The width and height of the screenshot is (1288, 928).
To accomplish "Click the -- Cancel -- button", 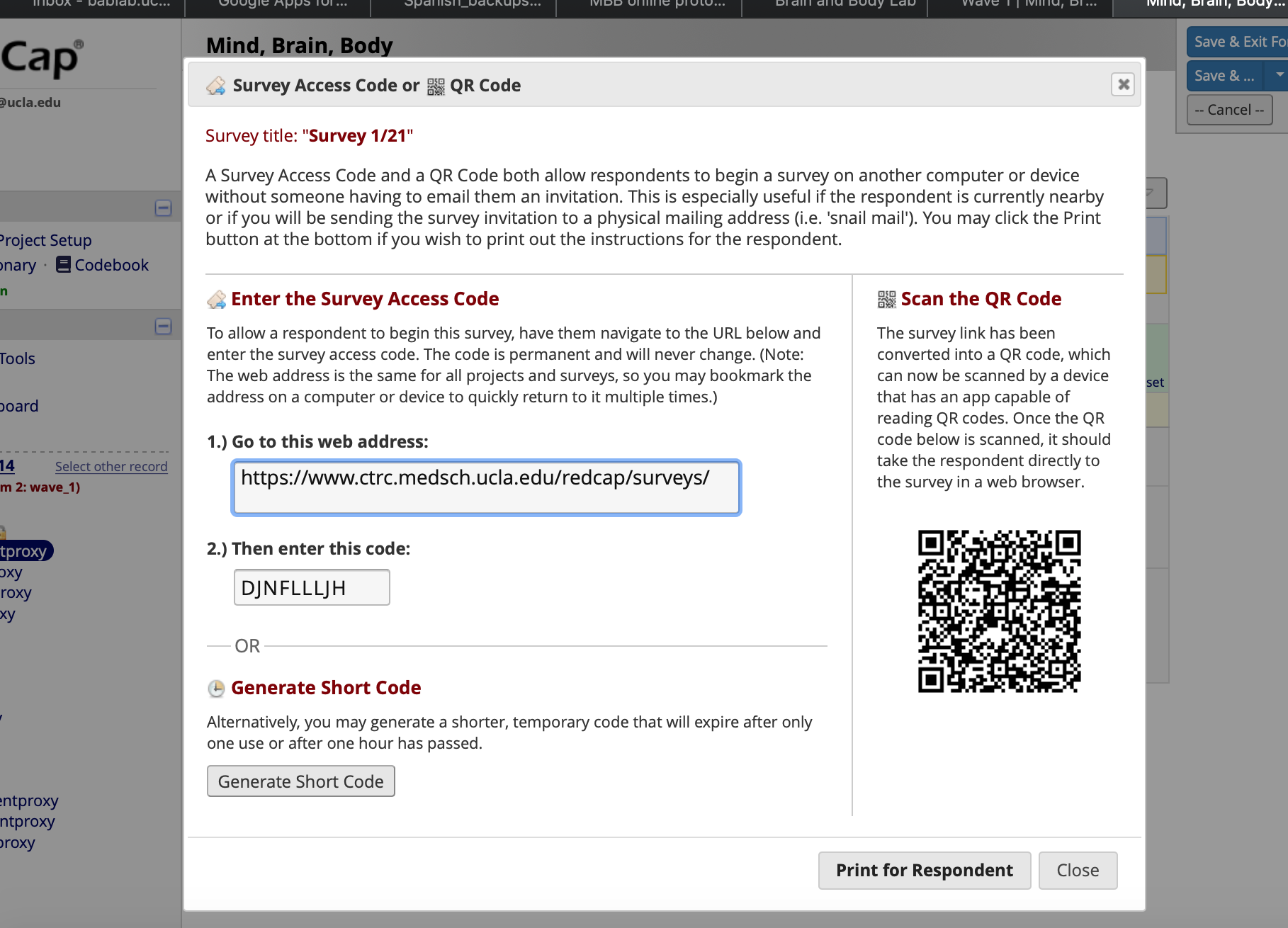I will 1229,110.
